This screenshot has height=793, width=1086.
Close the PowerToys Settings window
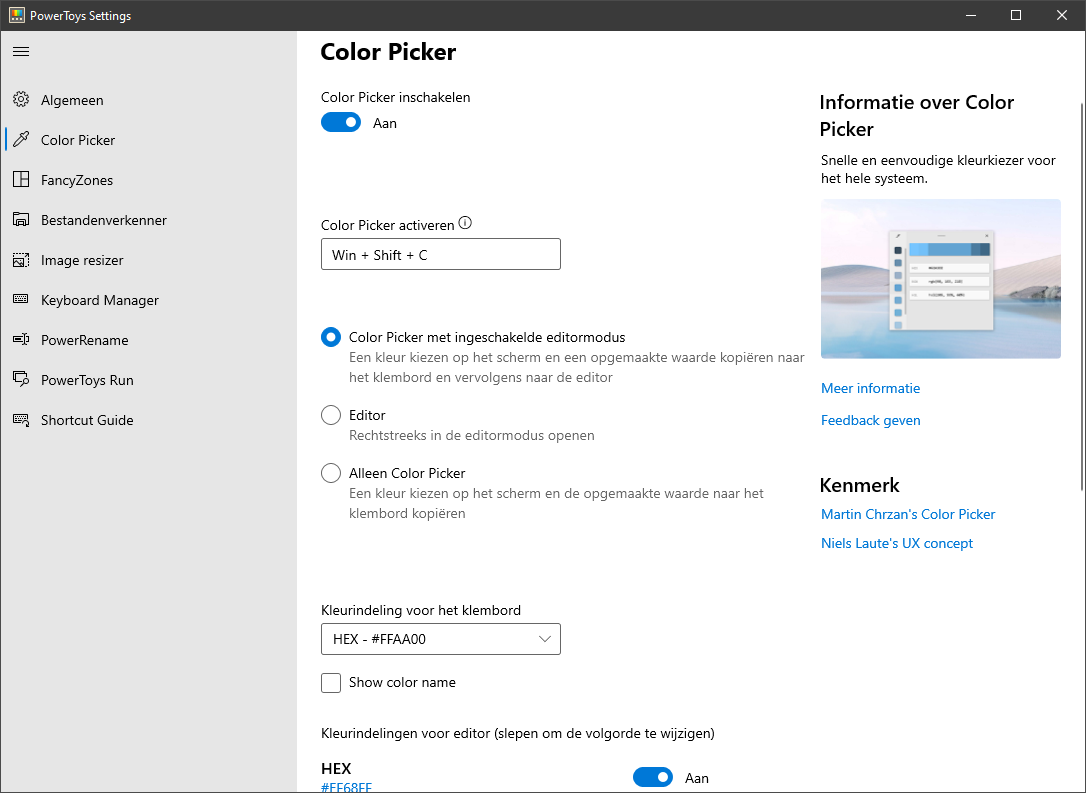[x=1062, y=15]
